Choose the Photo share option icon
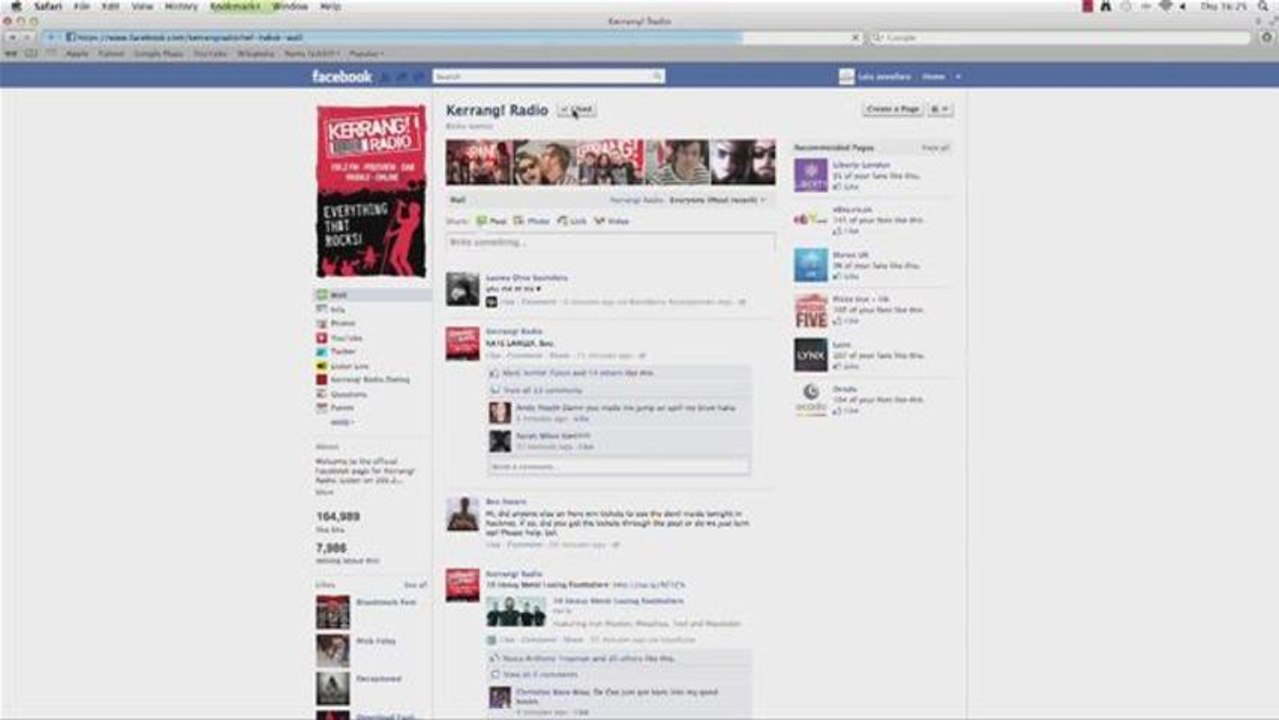The height and width of the screenshot is (720, 1279). [518, 221]
